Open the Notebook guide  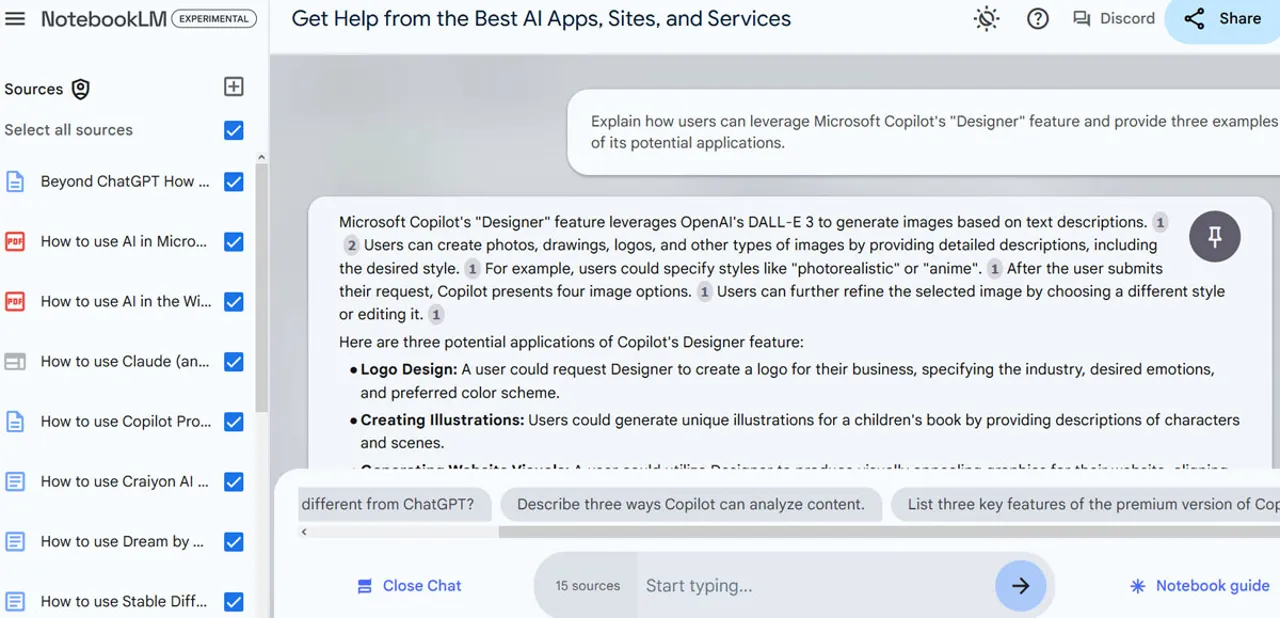click(1199, 586)
